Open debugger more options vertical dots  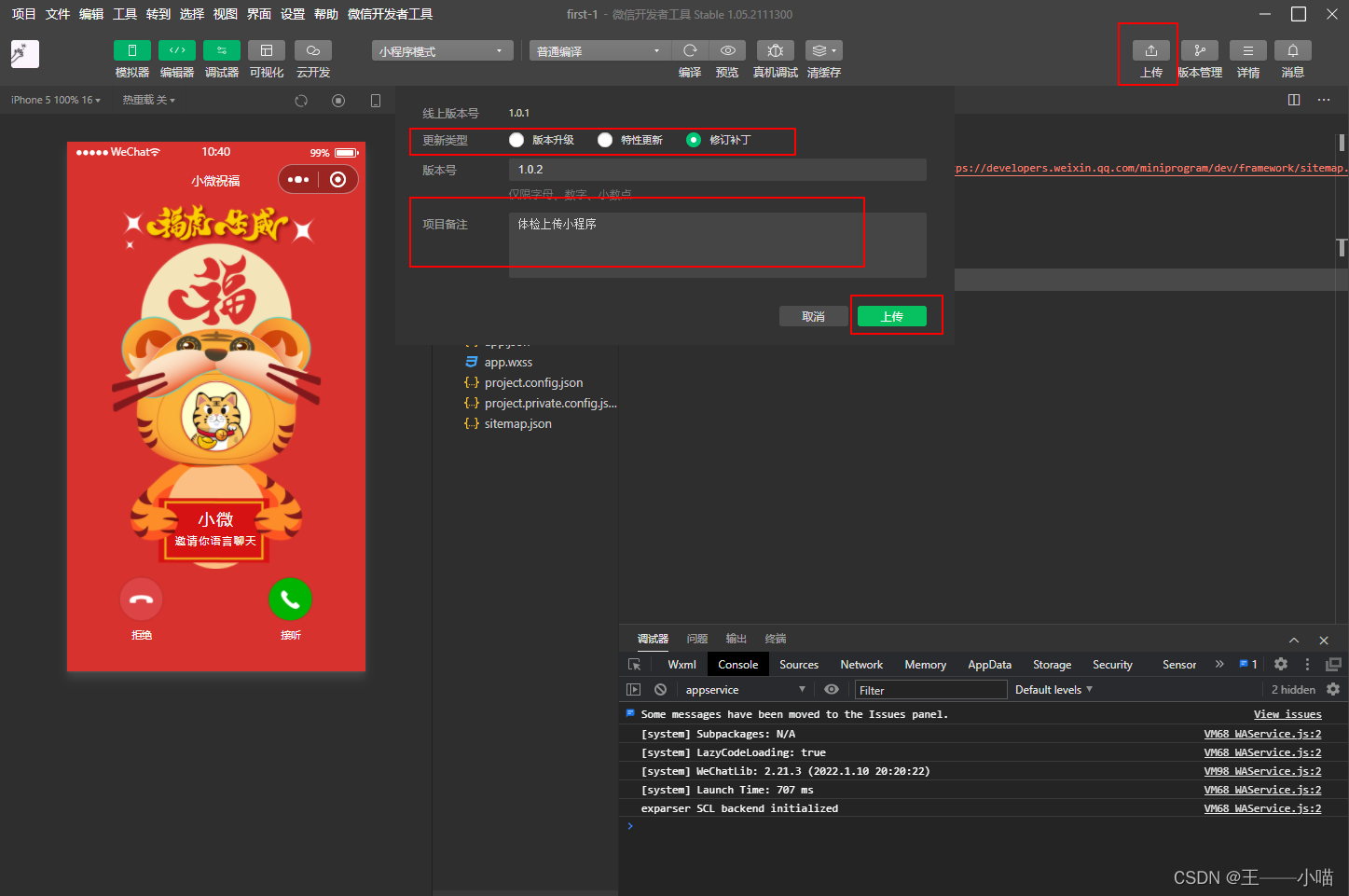point(1307,664)
